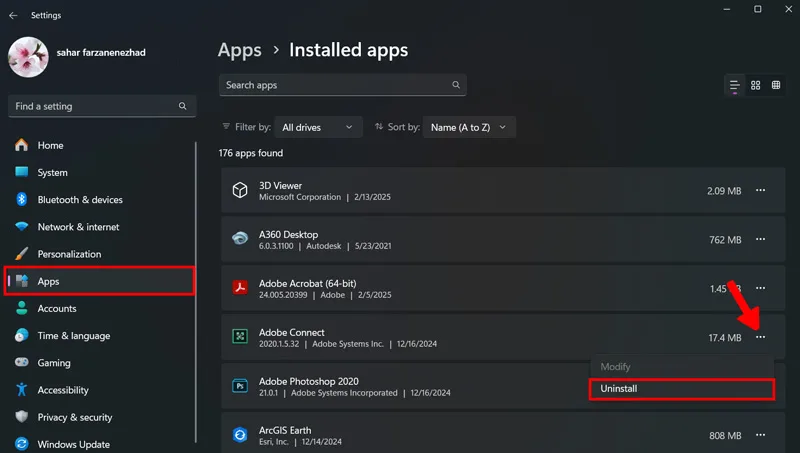Select the Adobe Photoshop 2020 name

tap(309, 382)
